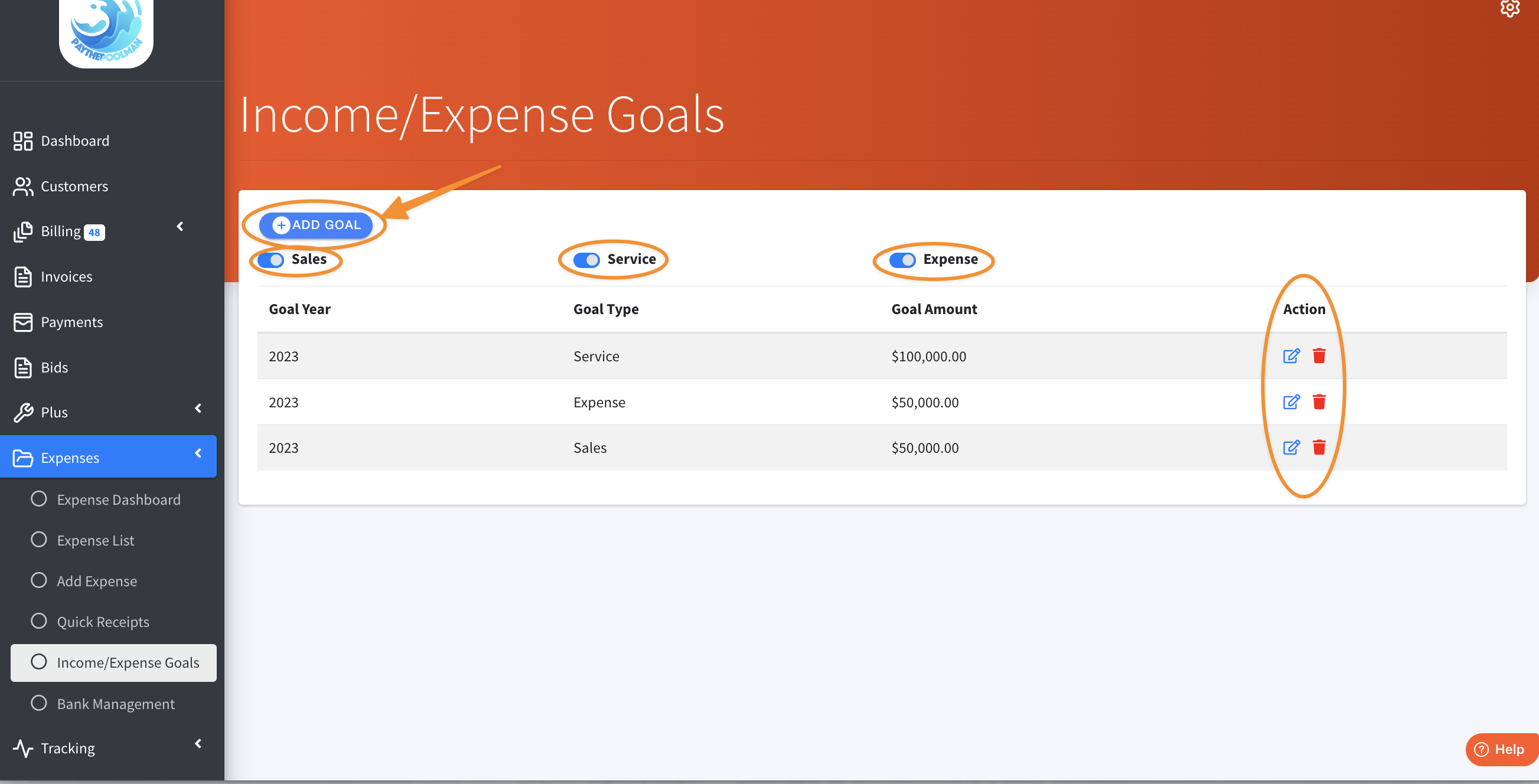
Task: Delete the 2023 Expense goal row
Action: click(1319, 402)
